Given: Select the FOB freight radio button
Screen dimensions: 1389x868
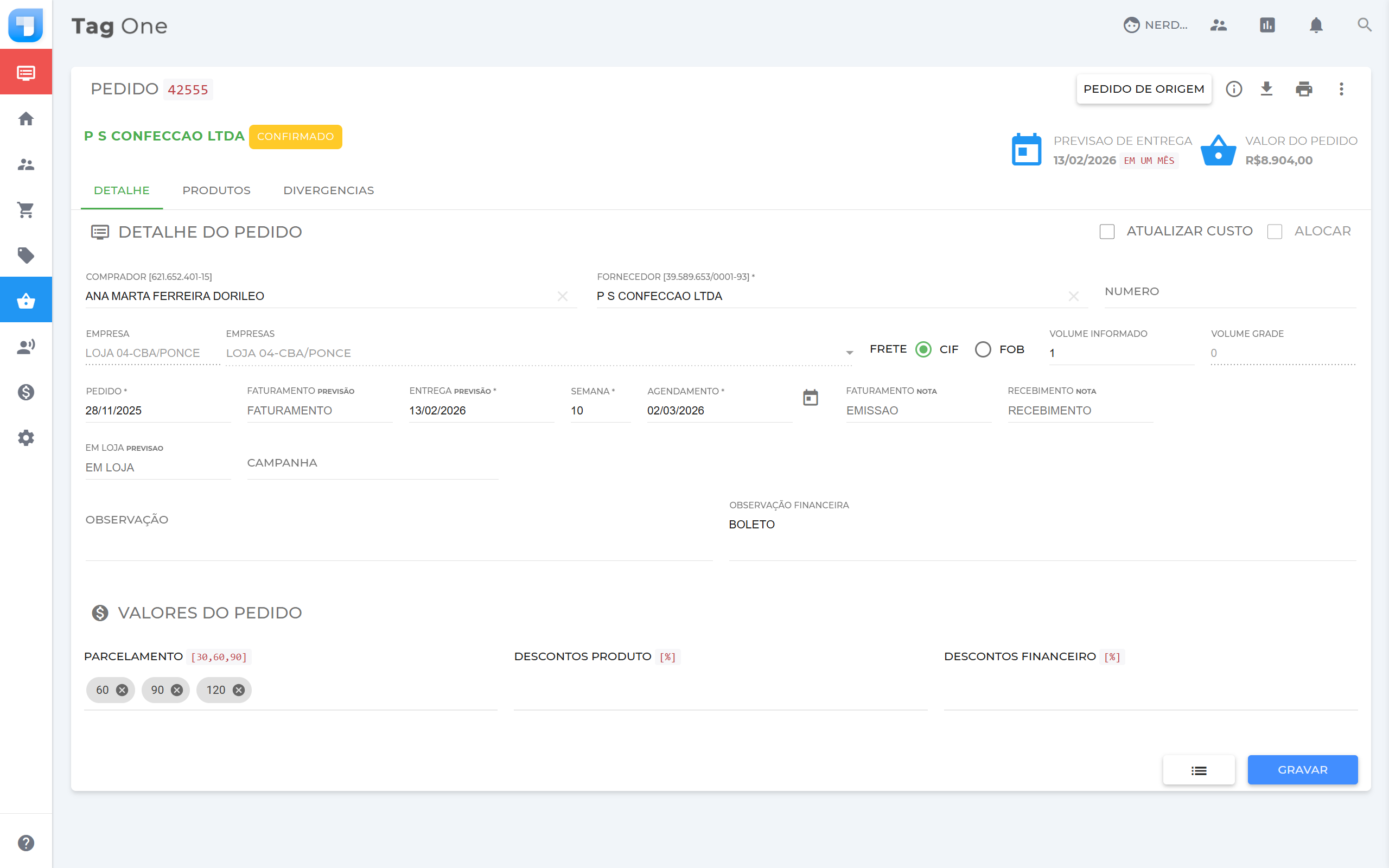Looking at the screenshot, I should point(983,349).
